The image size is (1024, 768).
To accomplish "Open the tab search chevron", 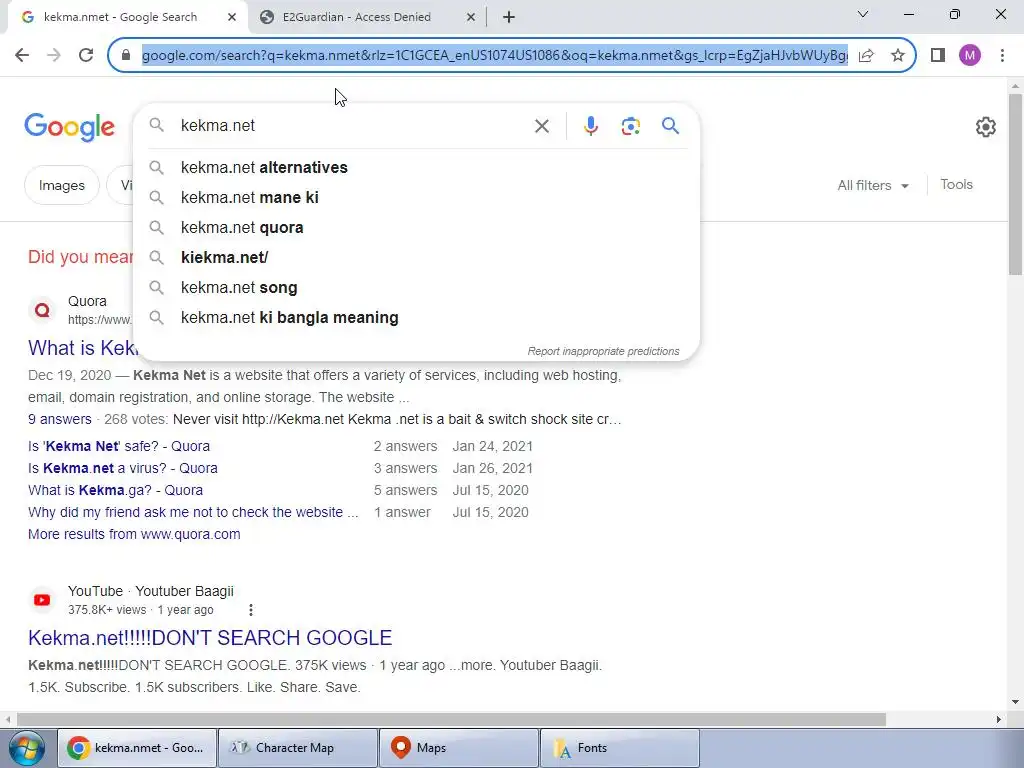I will pyautogui.click(x=863, y=14).
